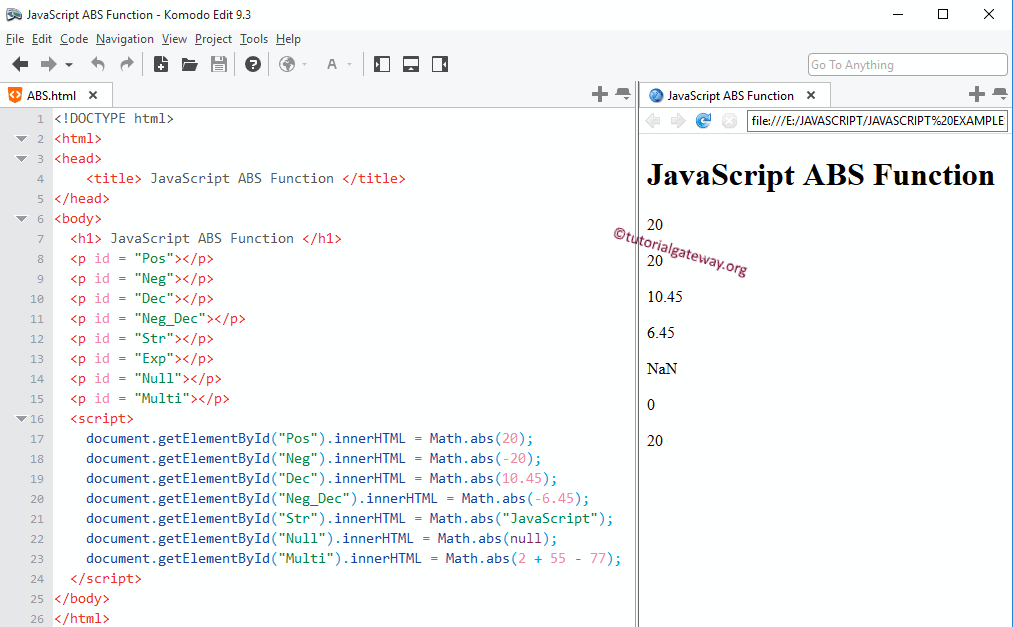Click the Go To Anything search box

(907, 65)
